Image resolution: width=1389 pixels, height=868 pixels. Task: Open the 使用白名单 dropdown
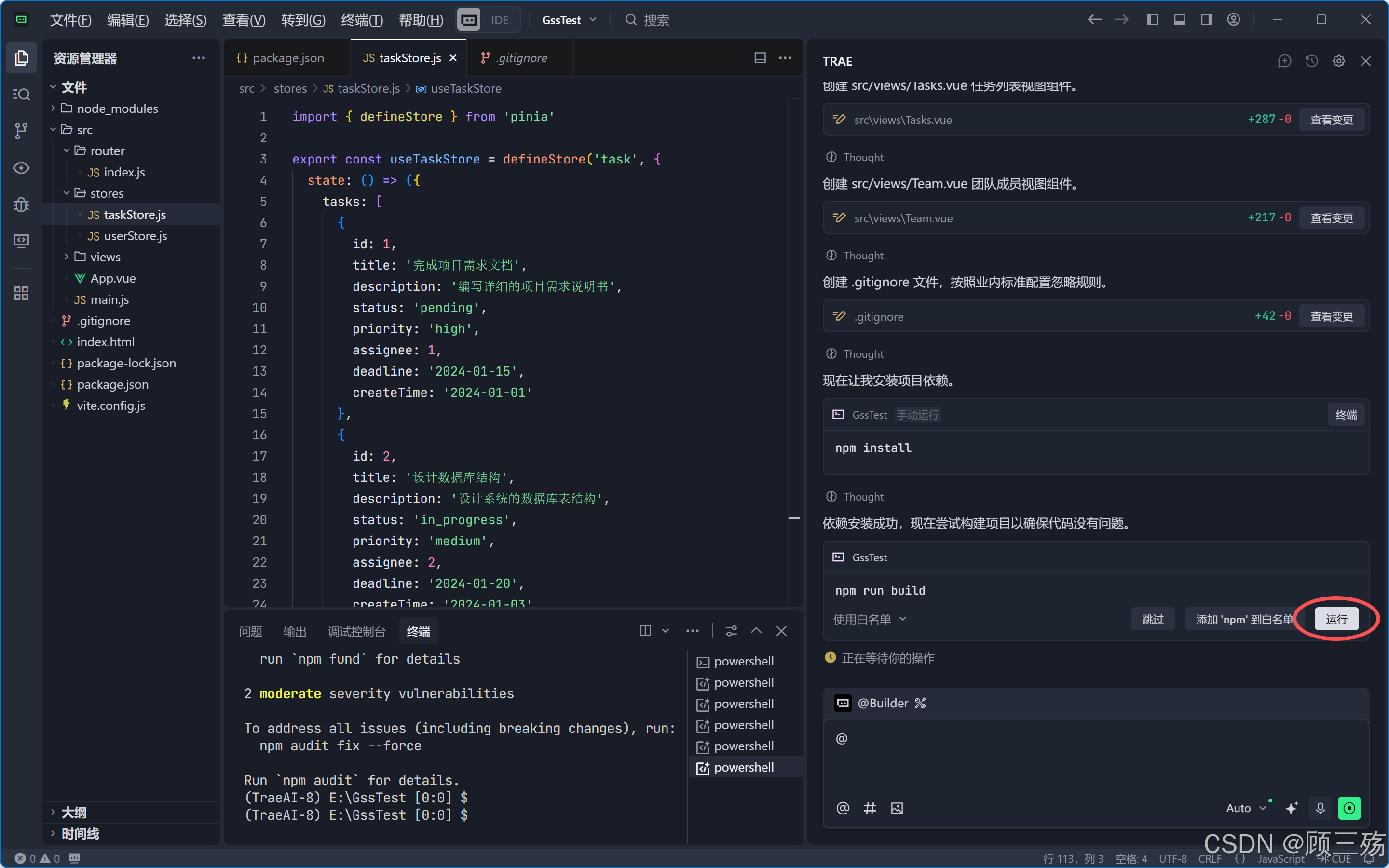[870, 619]
